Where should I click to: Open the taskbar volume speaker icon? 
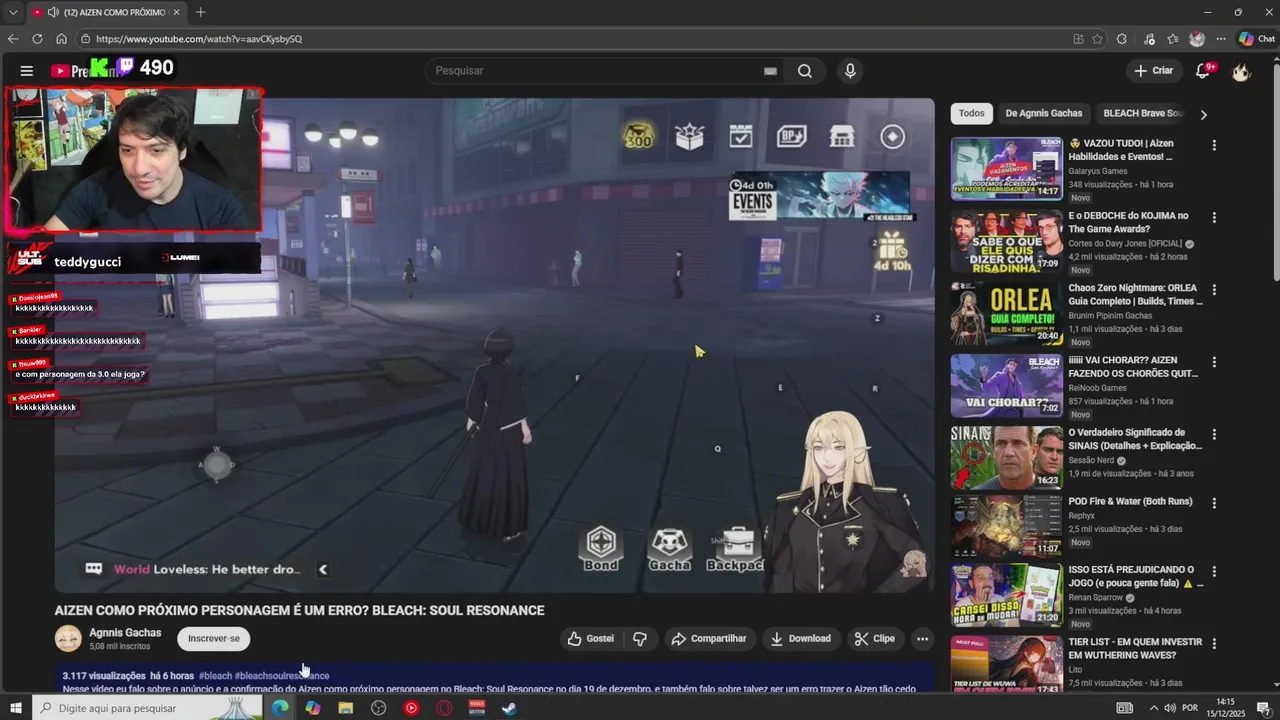(x=1169, y=708)
